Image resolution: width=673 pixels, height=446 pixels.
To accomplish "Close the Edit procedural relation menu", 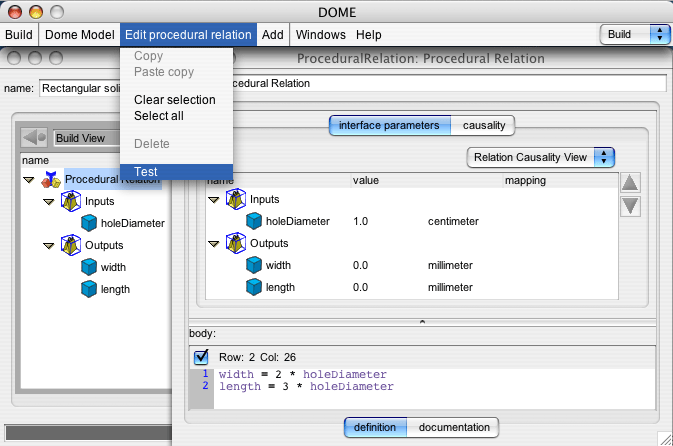I will (188, 34).
